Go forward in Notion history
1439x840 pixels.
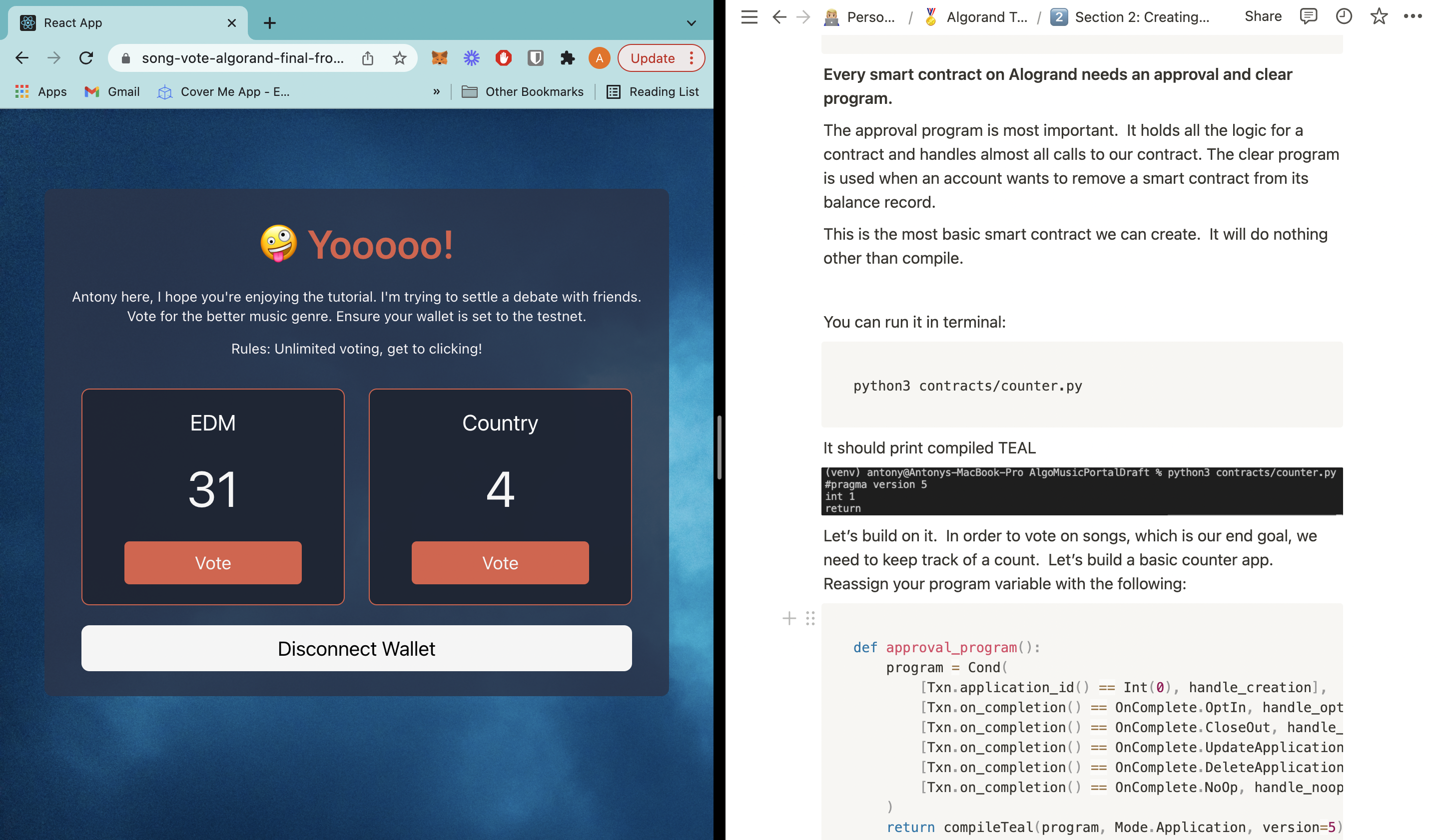803,17
